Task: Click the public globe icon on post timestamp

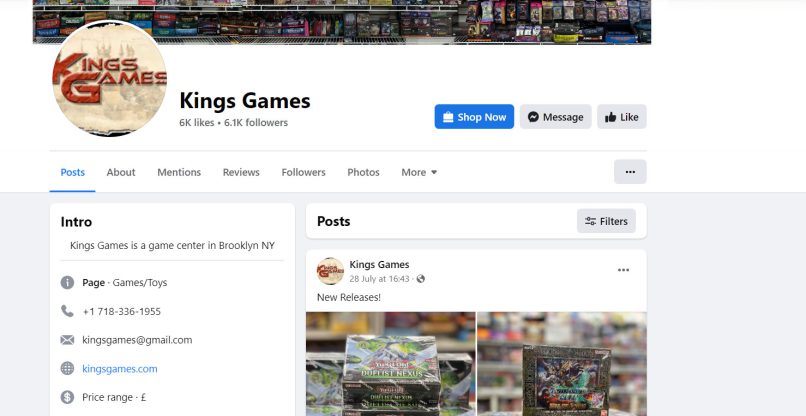Action: point(420,279)
